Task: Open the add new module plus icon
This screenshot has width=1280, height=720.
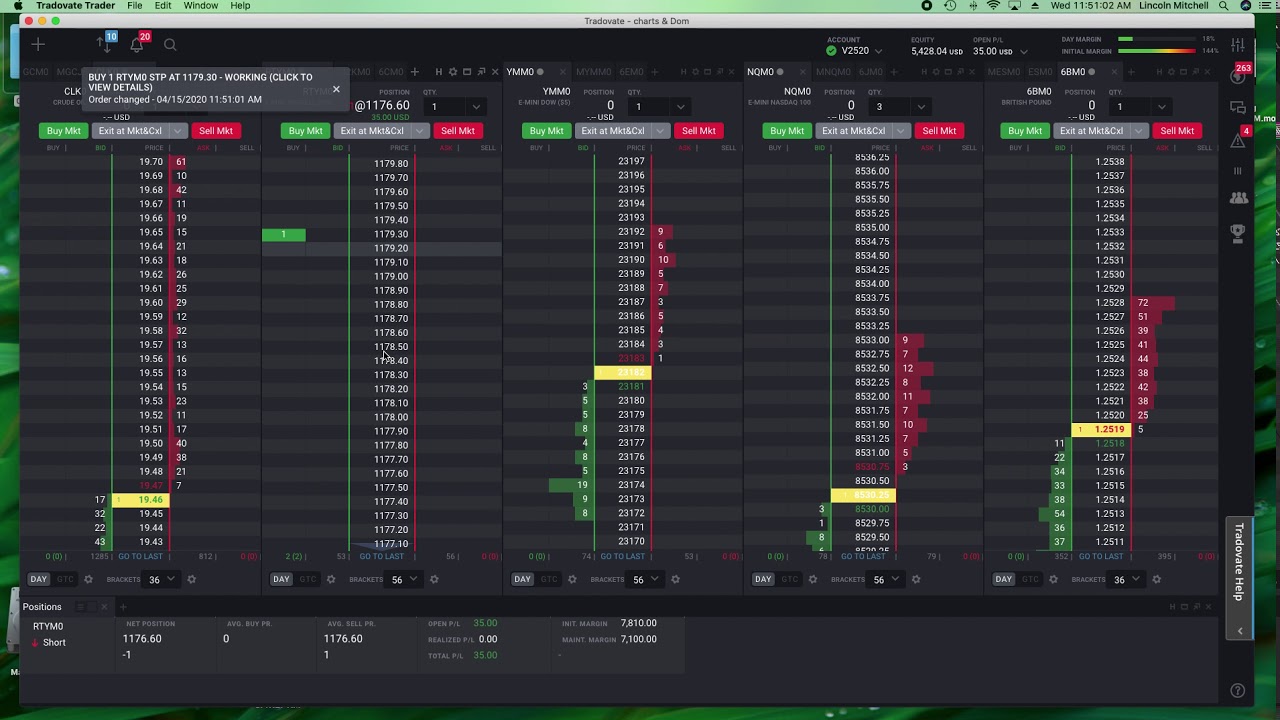Action: (x=38, y=44)
